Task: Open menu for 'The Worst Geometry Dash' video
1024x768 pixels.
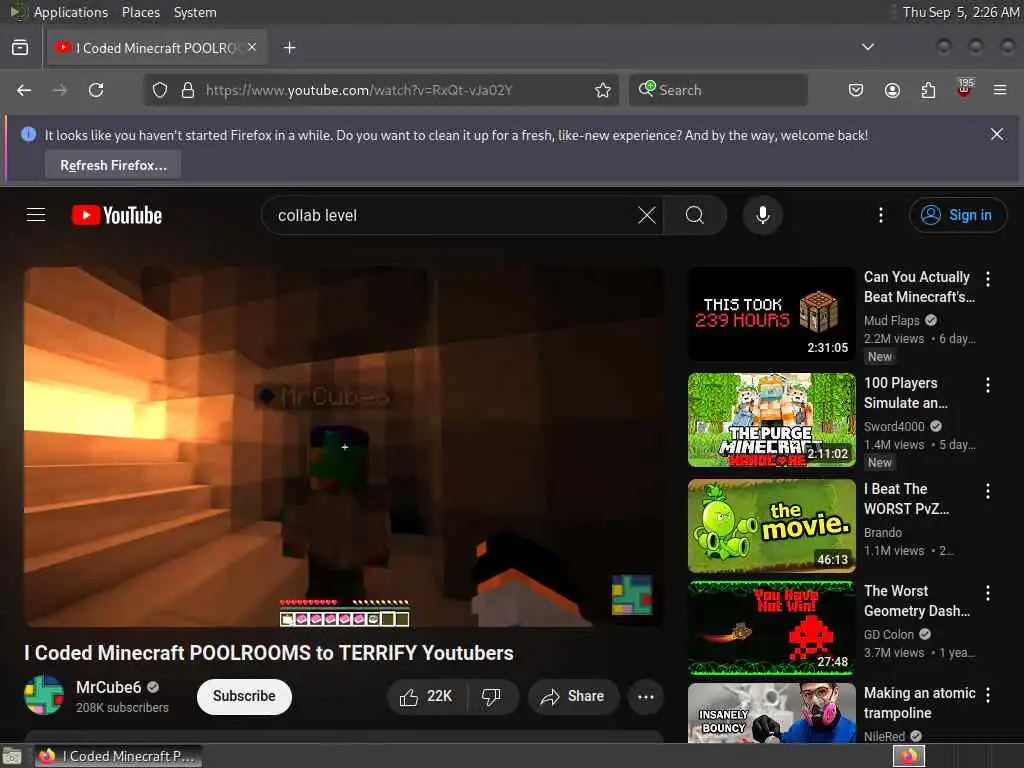Action: coord(988,593)
